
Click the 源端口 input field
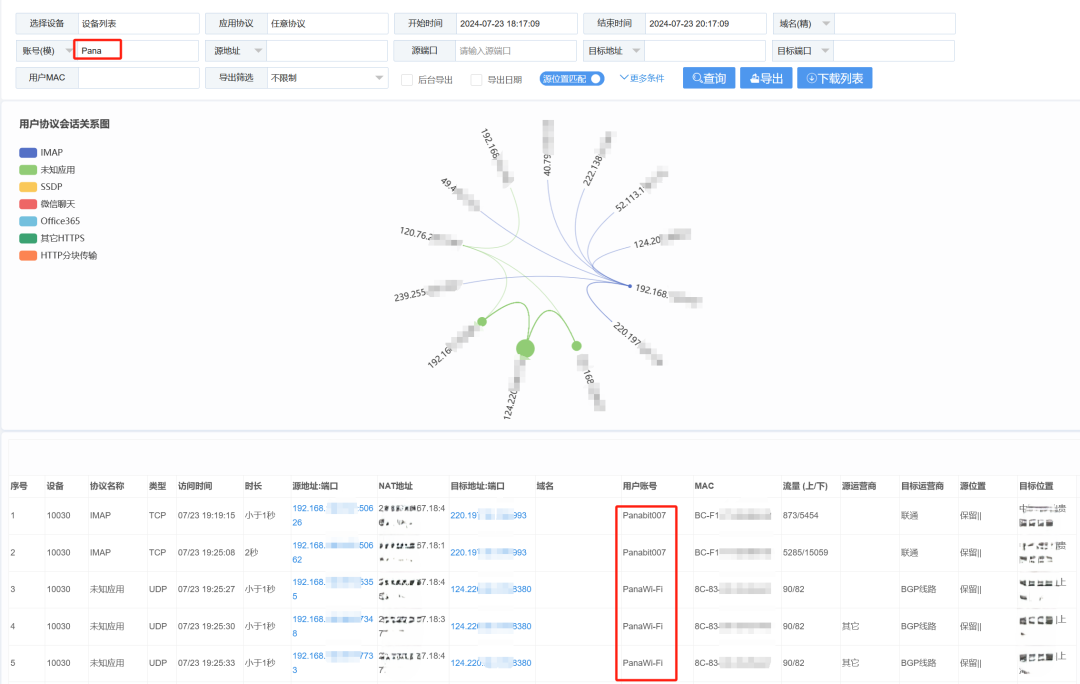click(516, 50)
